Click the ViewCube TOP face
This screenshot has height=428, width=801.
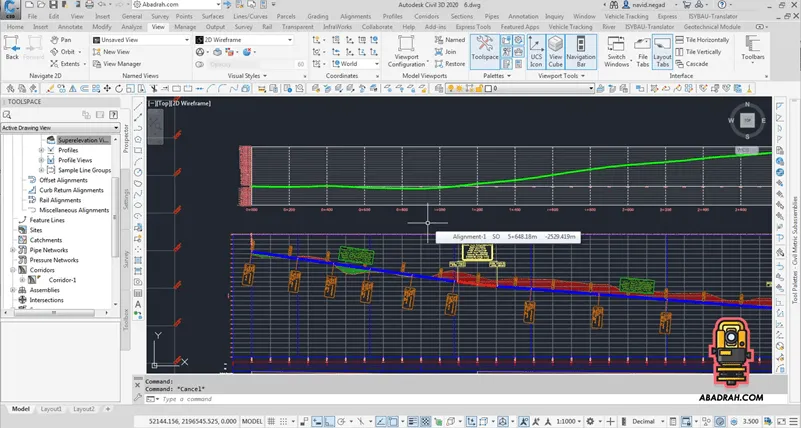pos(747,120)
